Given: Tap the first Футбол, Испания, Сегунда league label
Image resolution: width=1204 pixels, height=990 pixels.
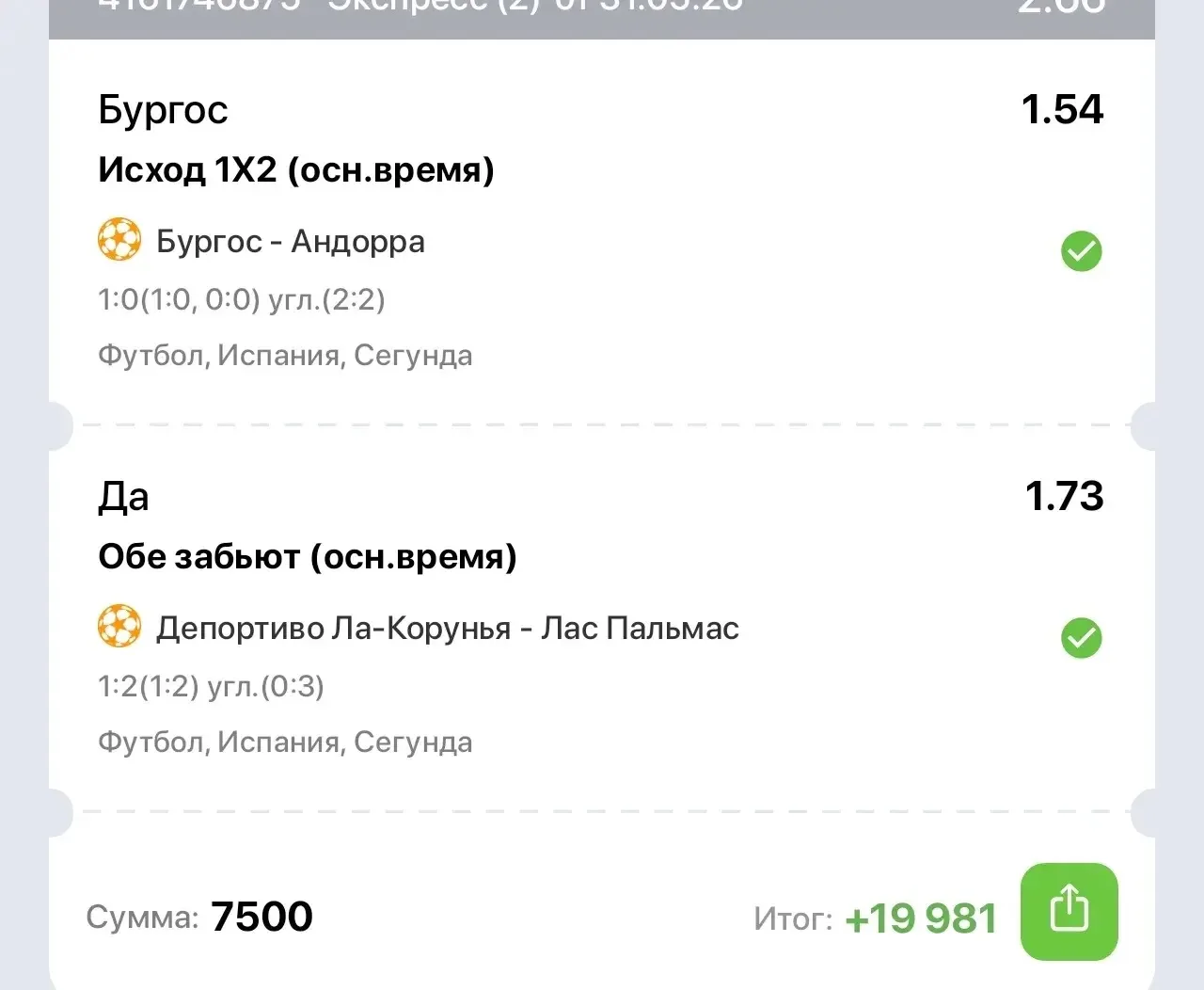Looking at the screenshot, I should click(x=285, y=356).
